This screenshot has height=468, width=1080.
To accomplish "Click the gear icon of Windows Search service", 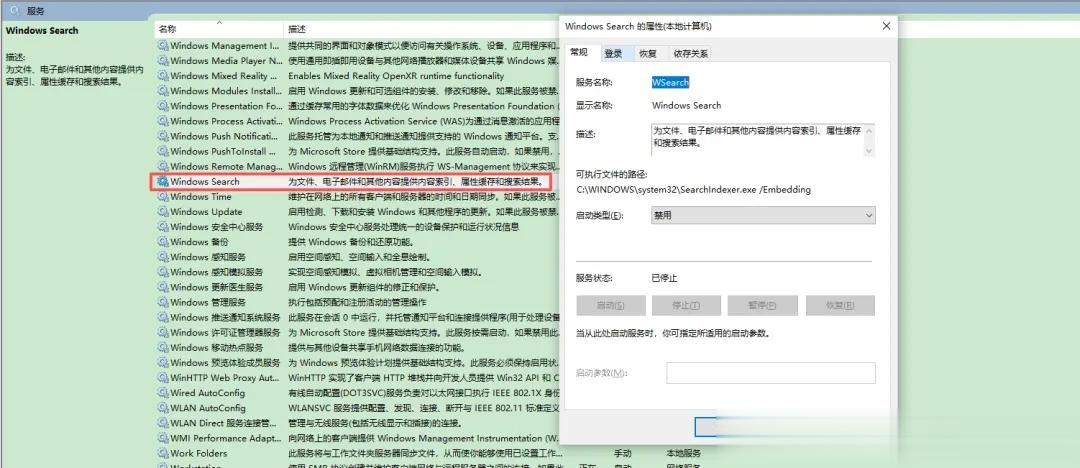I will click(163, 181).
